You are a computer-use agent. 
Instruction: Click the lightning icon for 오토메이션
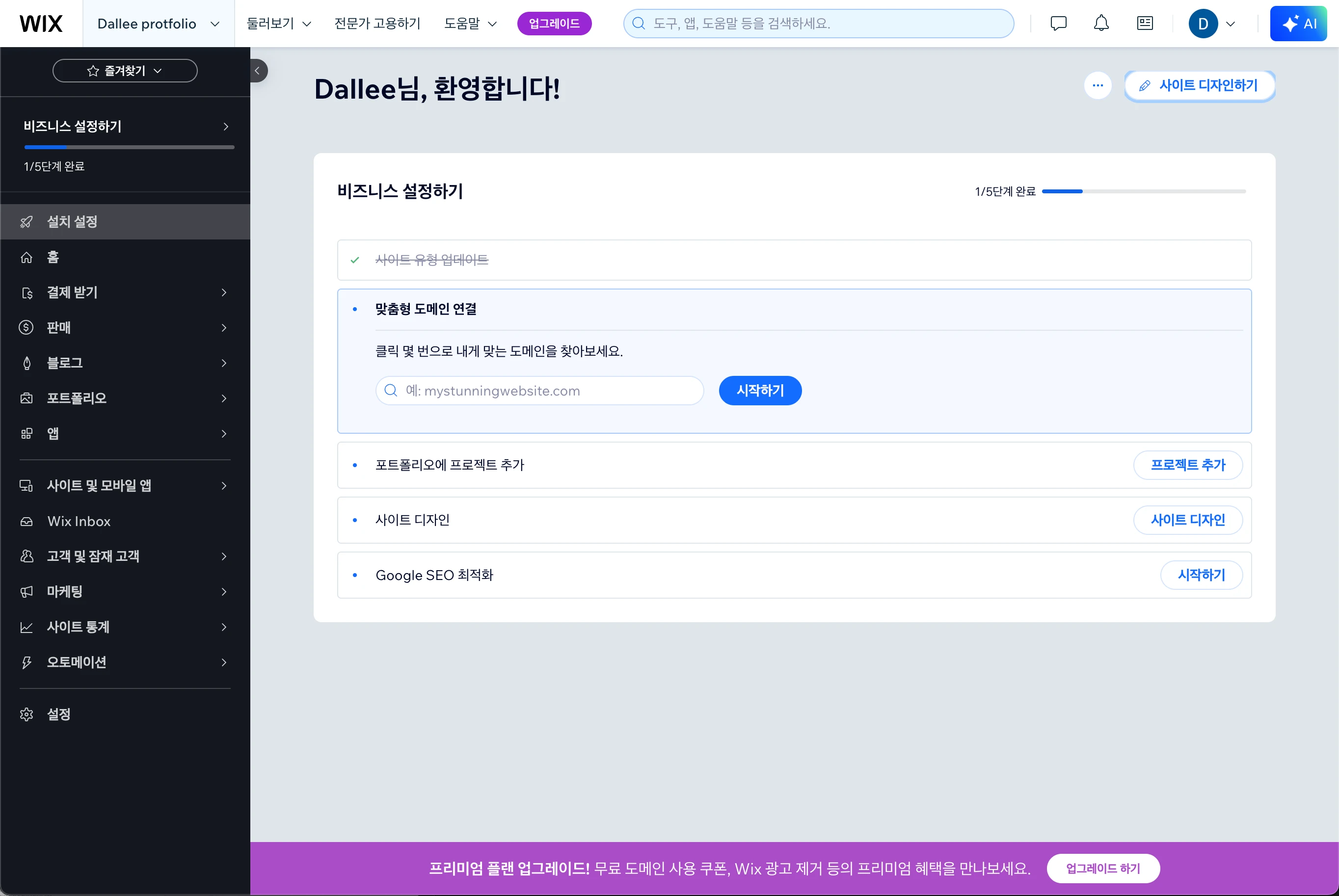[27, 662]
